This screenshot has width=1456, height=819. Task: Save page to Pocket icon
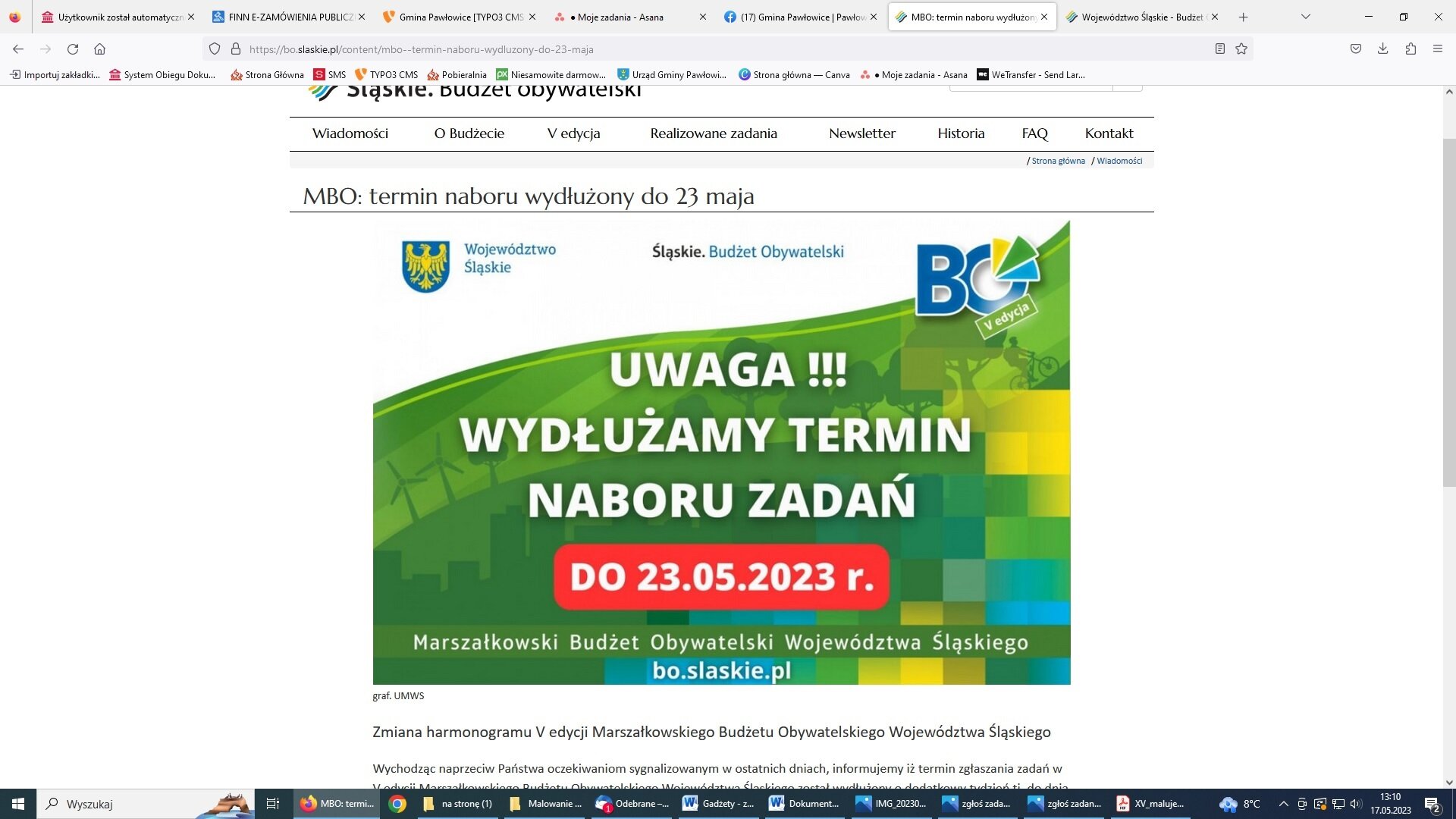pyautogui.click(x=1356, y=49)
